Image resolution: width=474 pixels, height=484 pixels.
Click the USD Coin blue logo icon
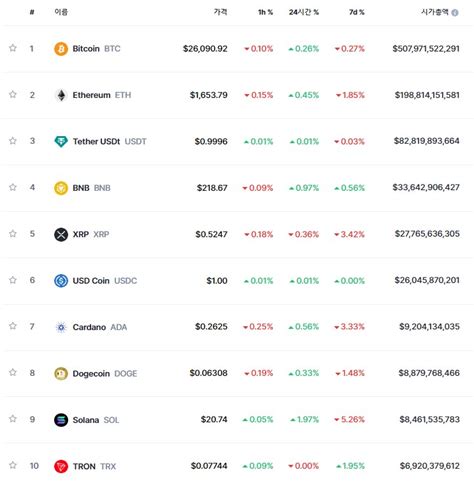point(61,281)
